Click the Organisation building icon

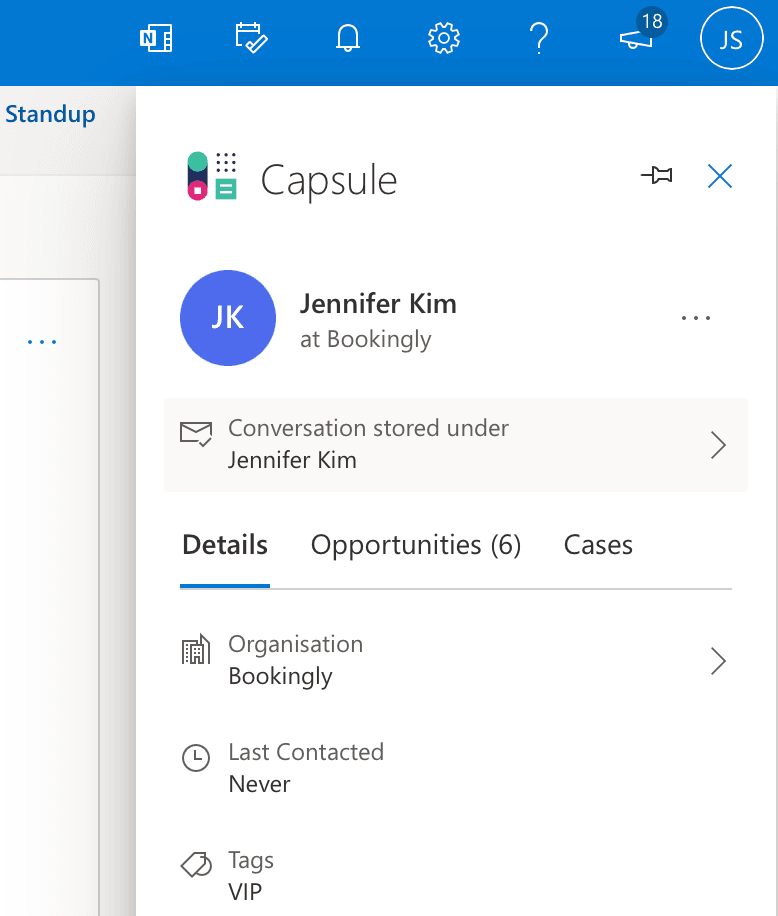196,649
